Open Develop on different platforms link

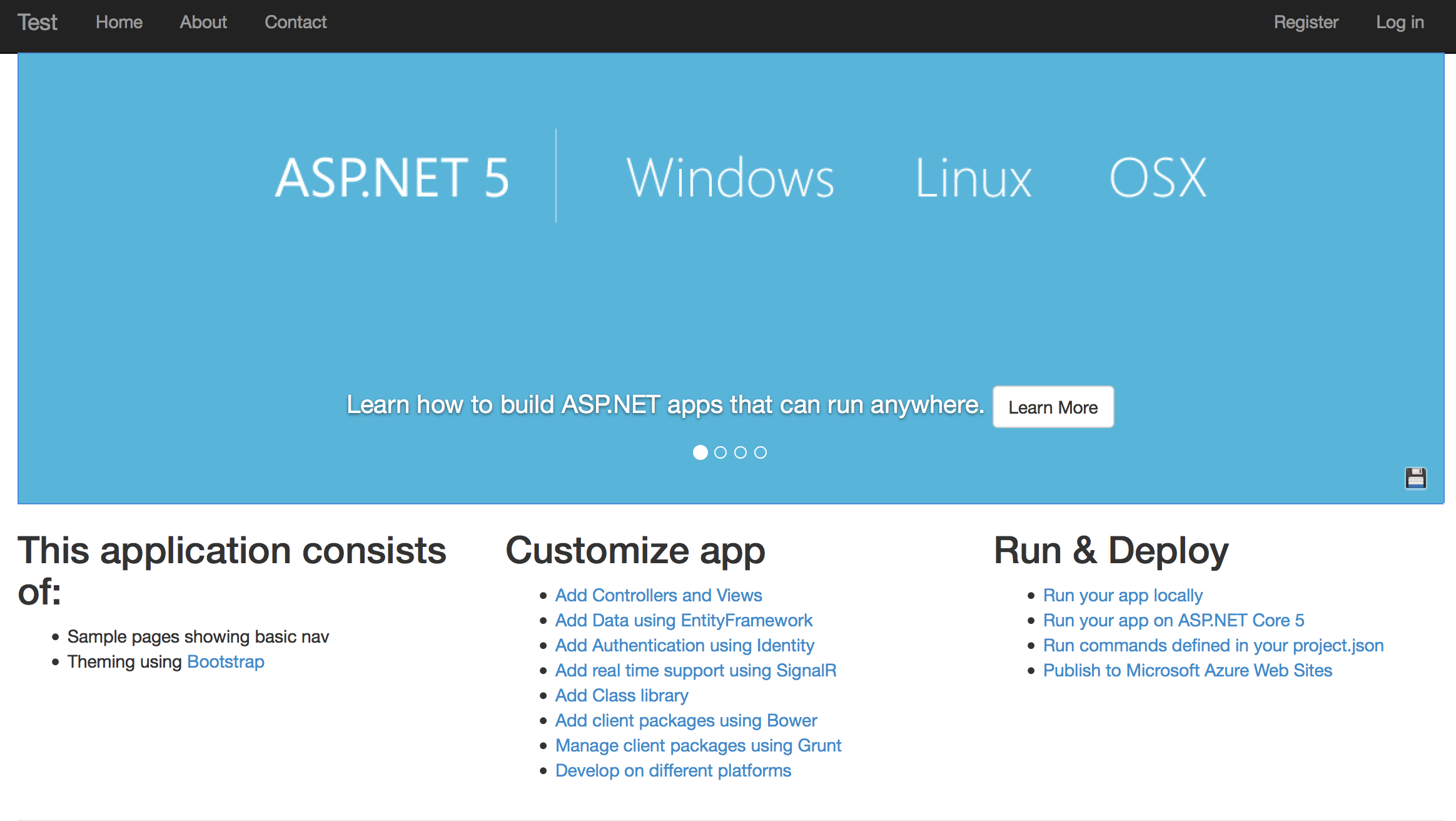pyautogui.click(x=673, y=770)
